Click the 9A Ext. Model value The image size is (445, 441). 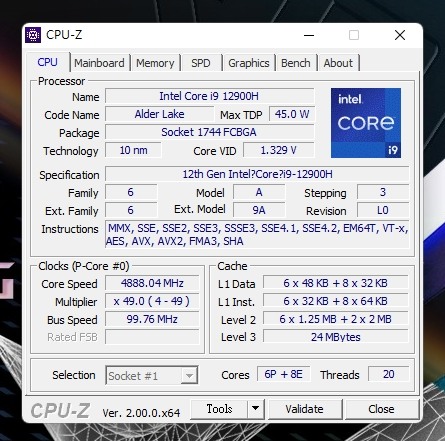coord(259,210)
